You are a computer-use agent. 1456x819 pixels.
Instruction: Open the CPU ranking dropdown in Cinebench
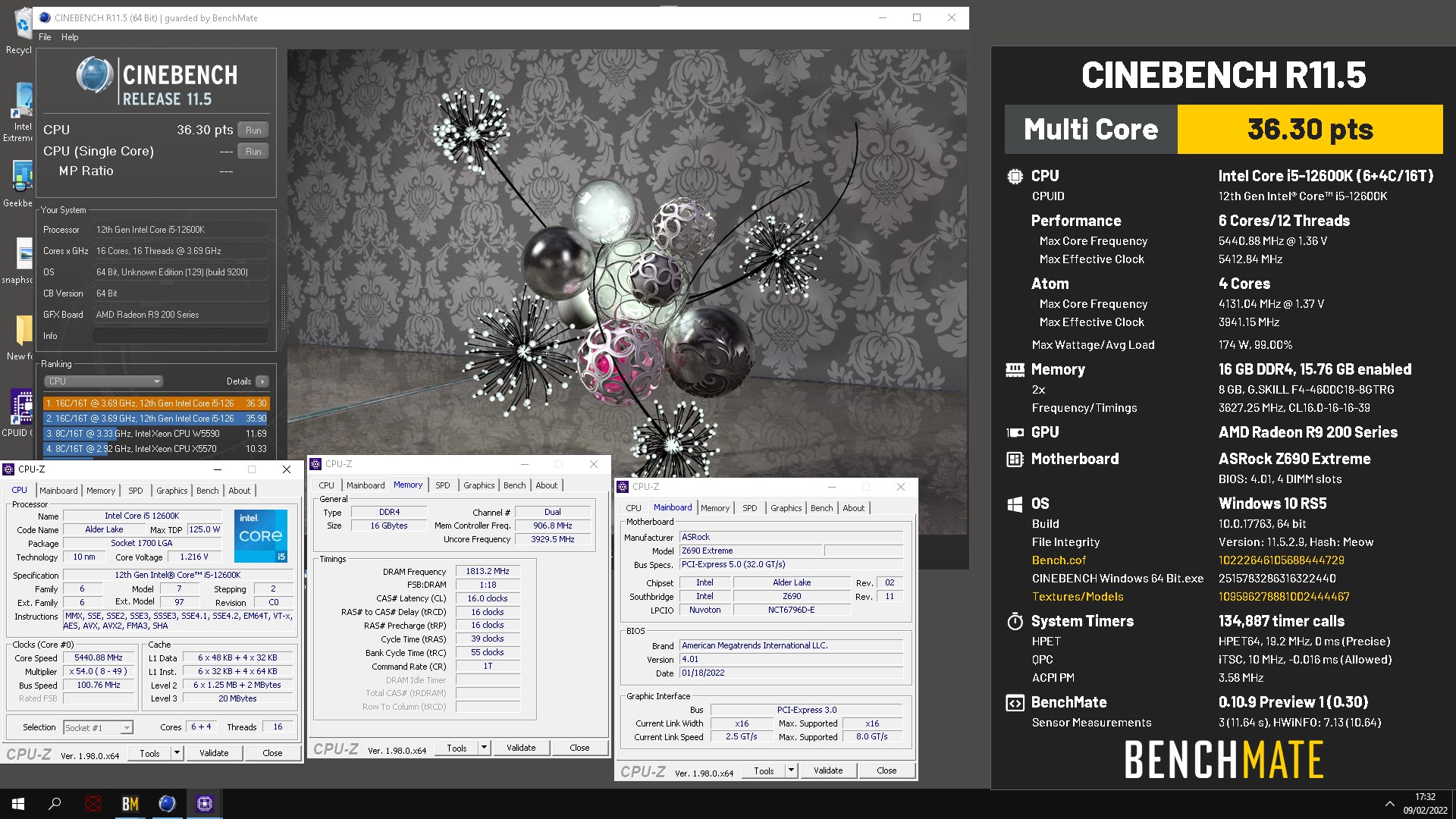tap(104, 381)
